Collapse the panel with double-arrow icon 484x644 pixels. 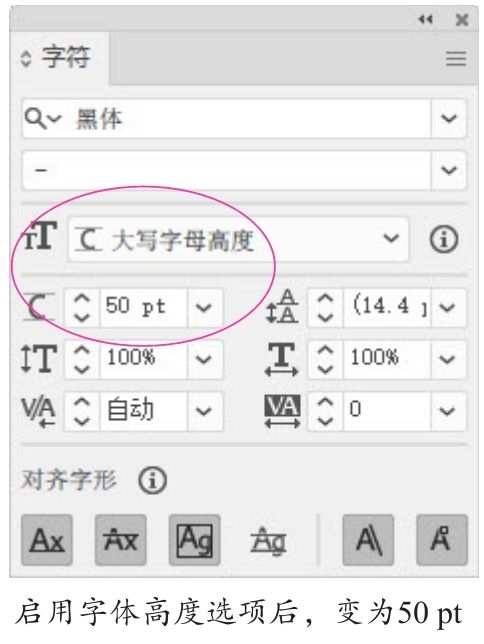pos(426,19)
